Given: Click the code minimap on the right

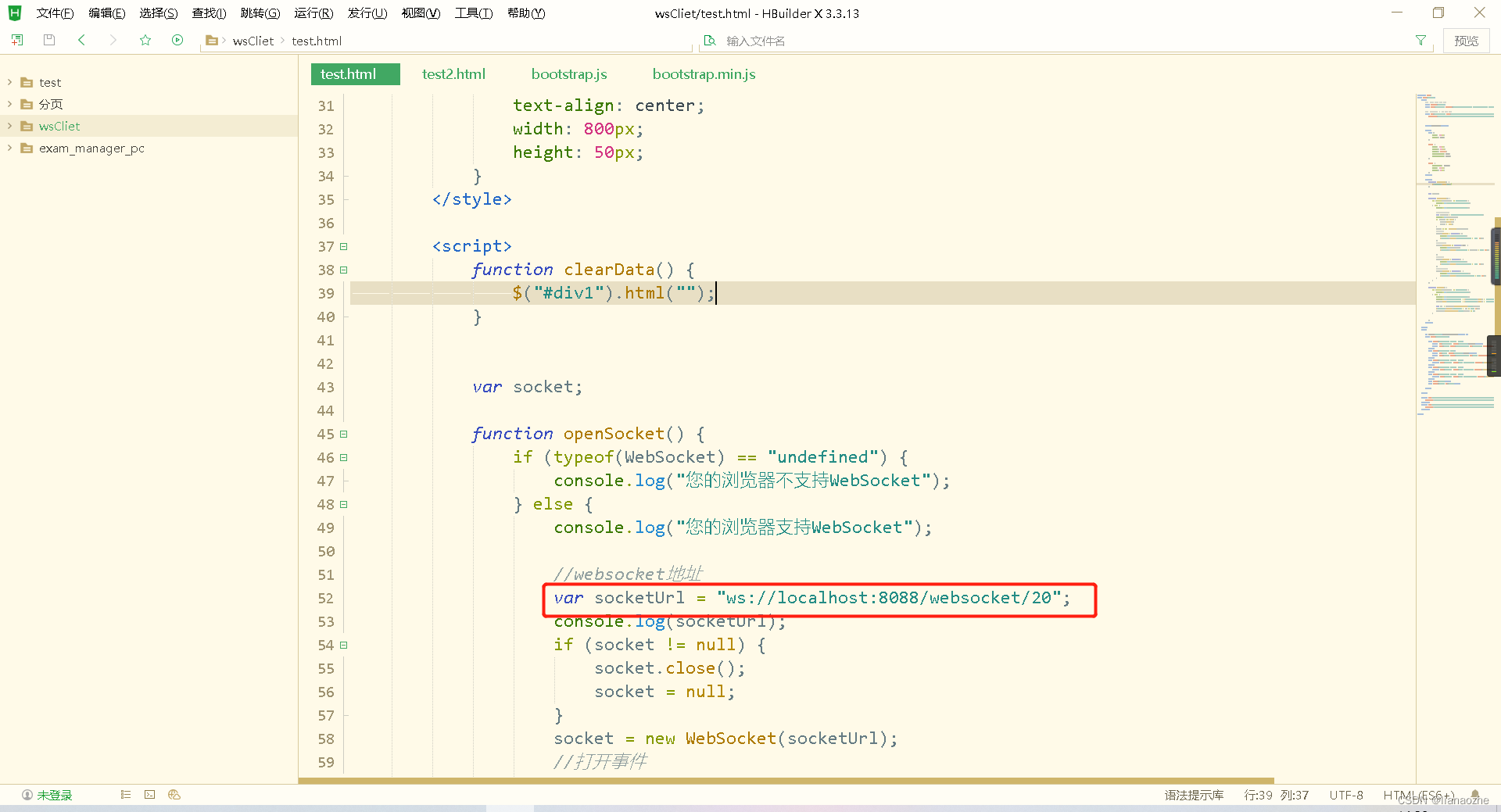Looking at the screenshot, I should point(1455,254).
